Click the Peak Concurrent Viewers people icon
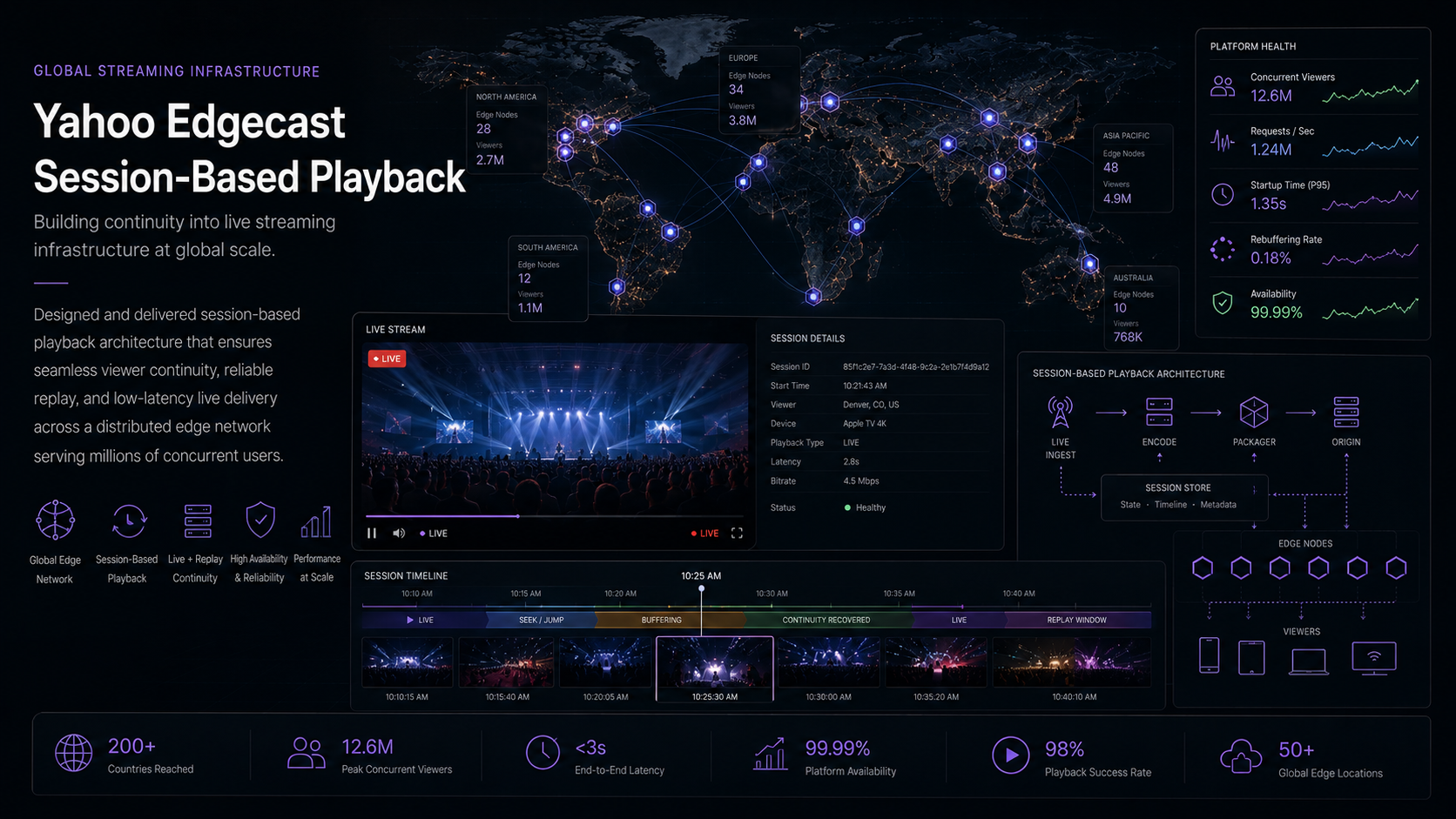The image size is (1456, 819). click(306, 753)
